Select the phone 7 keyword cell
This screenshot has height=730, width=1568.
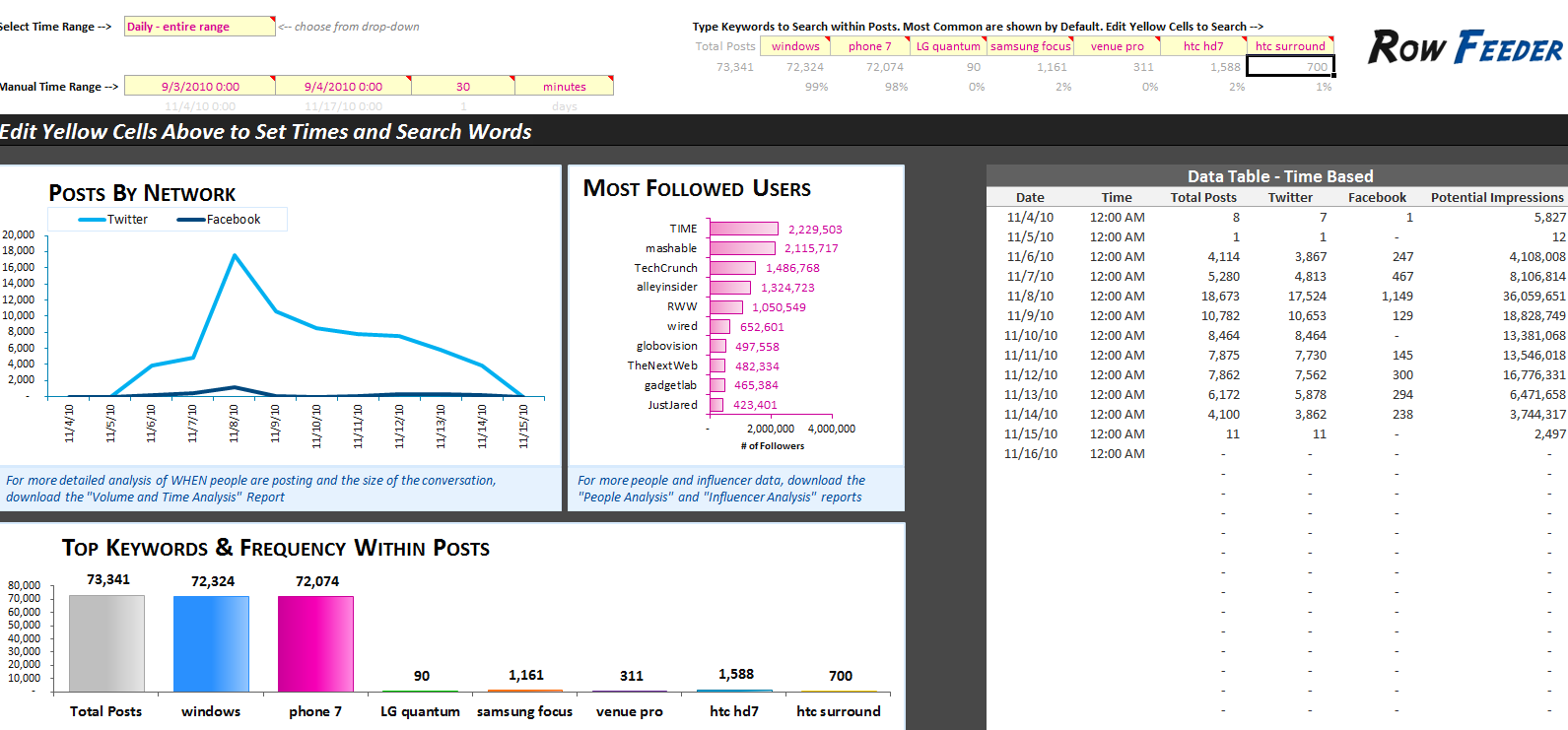pos(869,46)
